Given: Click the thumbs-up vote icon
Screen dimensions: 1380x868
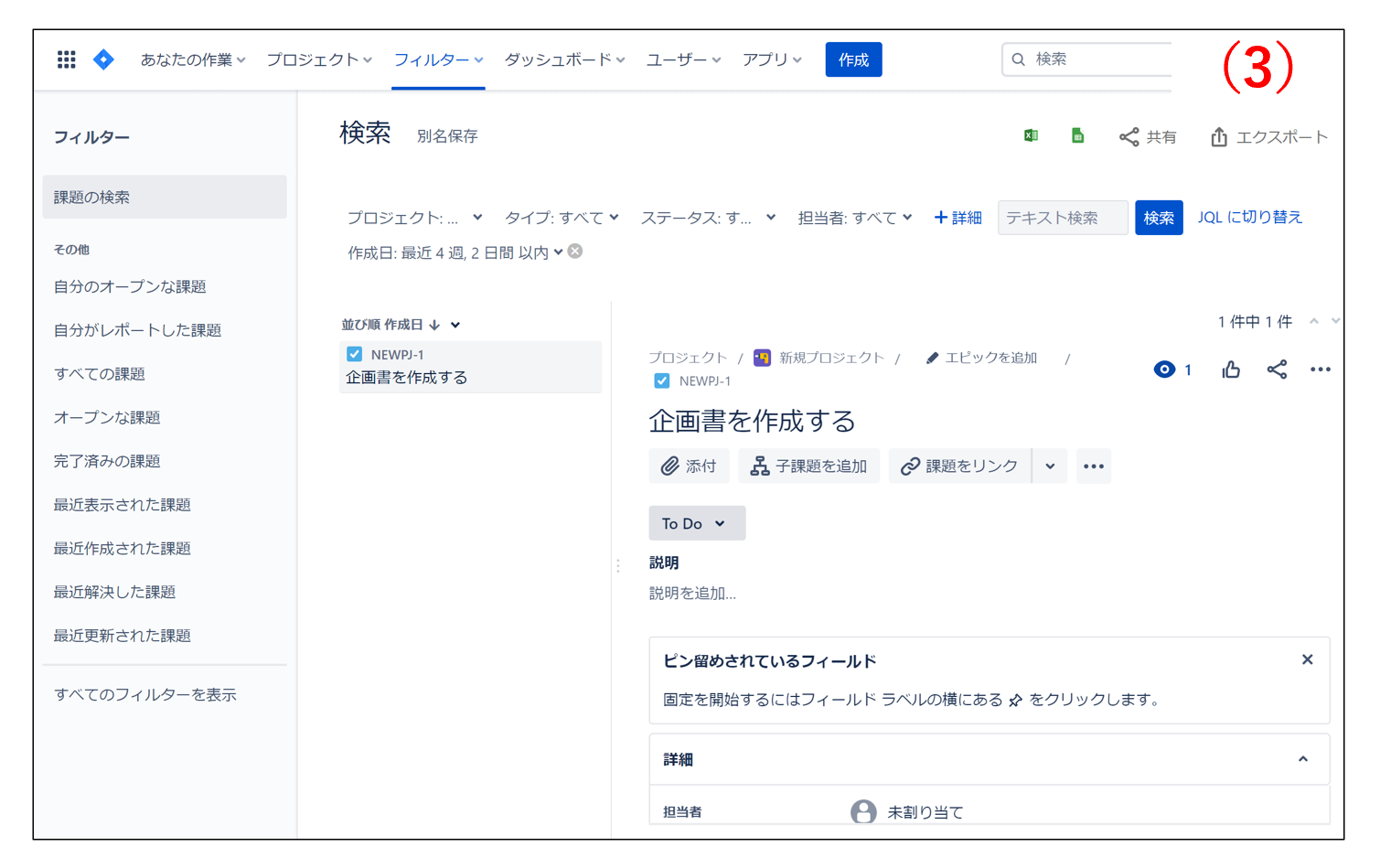Looking at the screenshot, I should click(1231, 370).
